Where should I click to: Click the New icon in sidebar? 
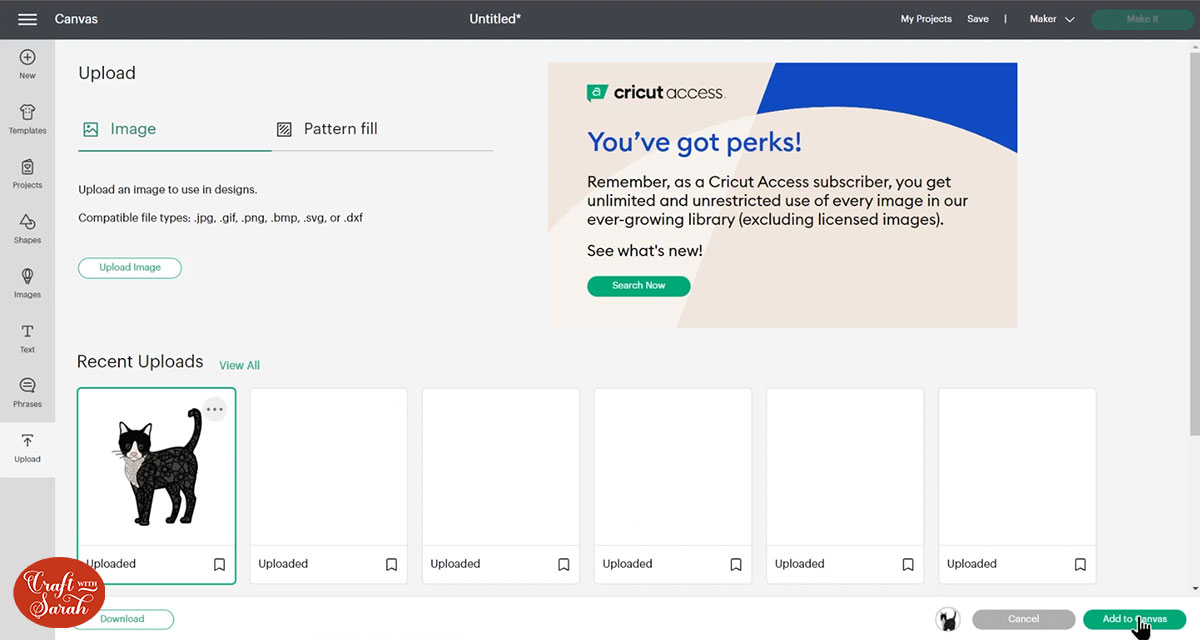pos(27,64)
